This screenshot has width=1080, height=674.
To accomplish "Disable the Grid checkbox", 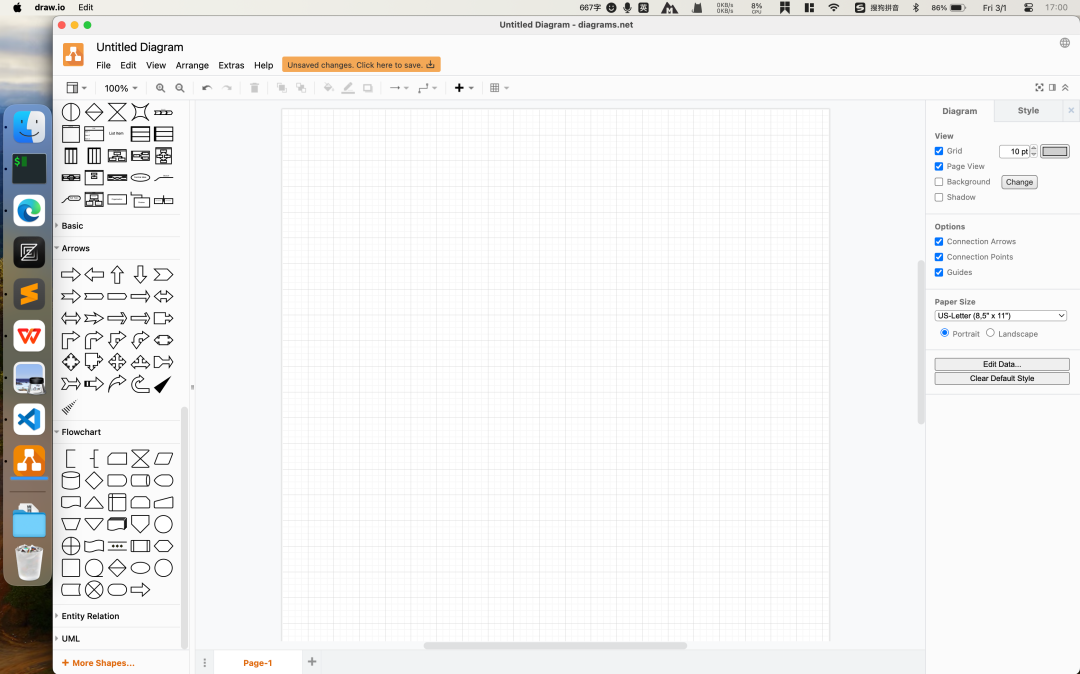I will tap(939, 151).
